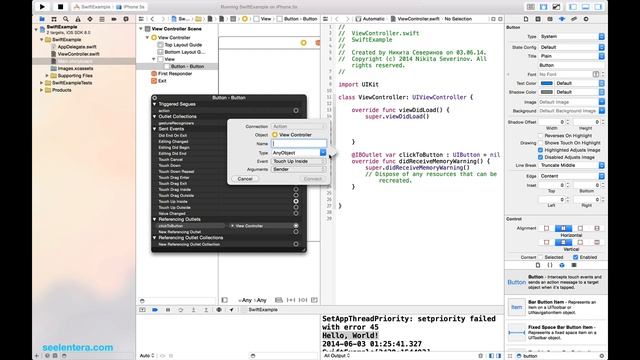640x360 pixels.
Task: Show the File Template library
Action: pyautogui.click(x=538, y=265)
